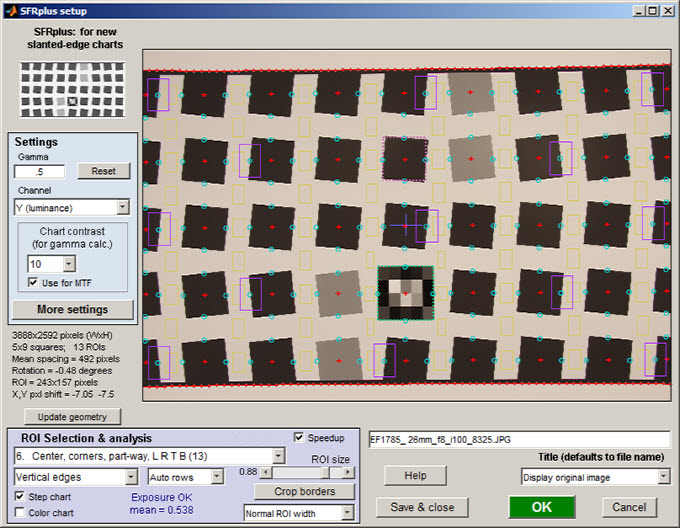Toggle the Use for MTF checkbox

[35, 285]
